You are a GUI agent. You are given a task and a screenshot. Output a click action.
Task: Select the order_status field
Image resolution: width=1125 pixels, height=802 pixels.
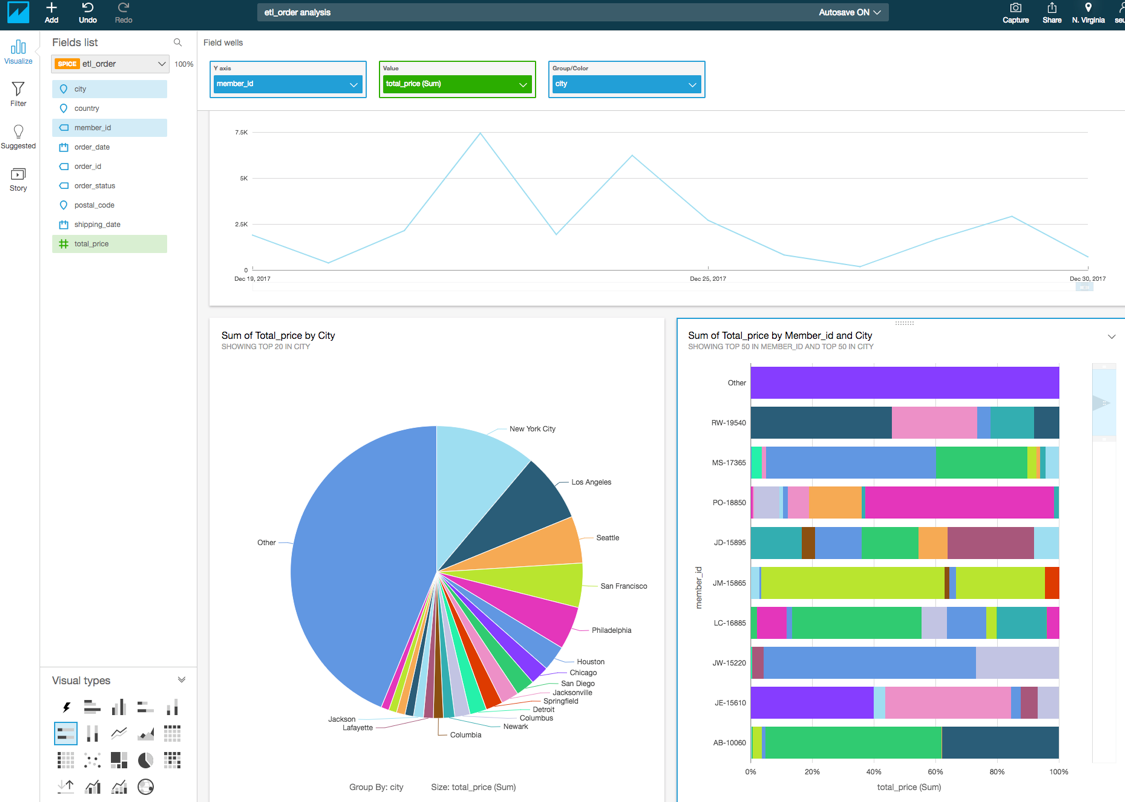pyautogui.click(x=110, y=186)
